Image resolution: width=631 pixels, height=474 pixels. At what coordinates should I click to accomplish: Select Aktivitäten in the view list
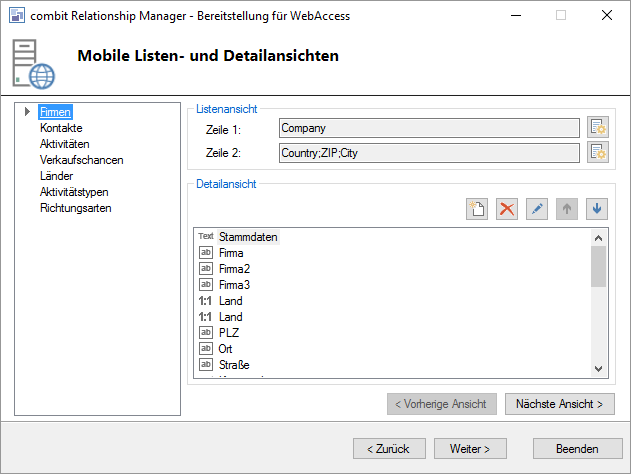tap(65, 144)
